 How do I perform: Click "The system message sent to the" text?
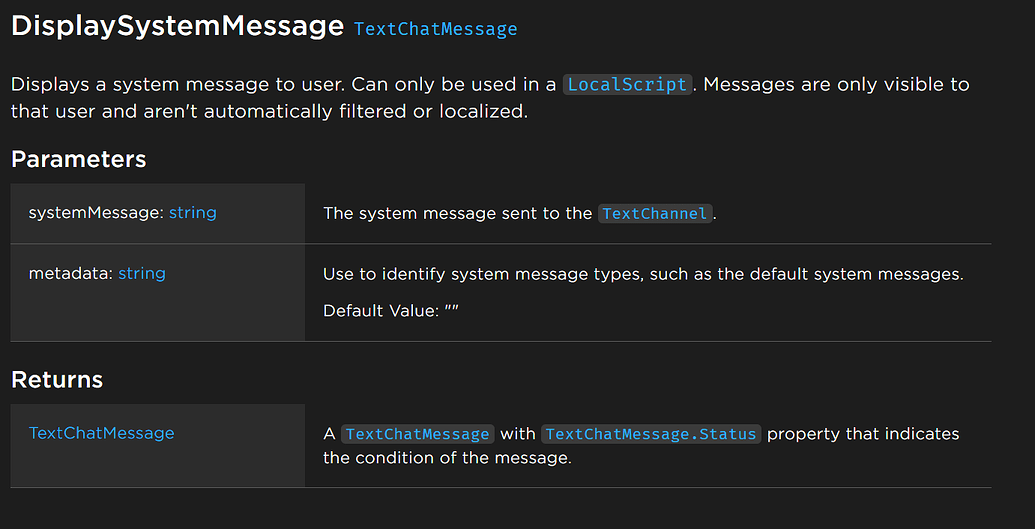[x=457, y=213]
